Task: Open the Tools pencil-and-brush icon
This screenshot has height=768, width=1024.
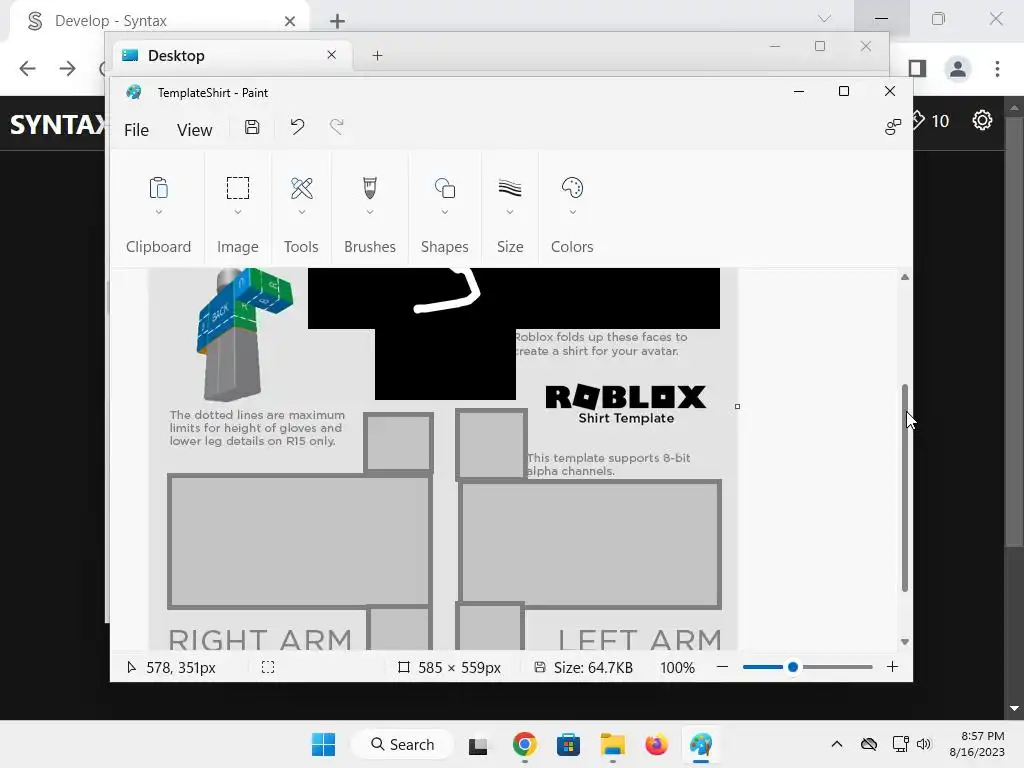Action: click(x=302, y=188)
